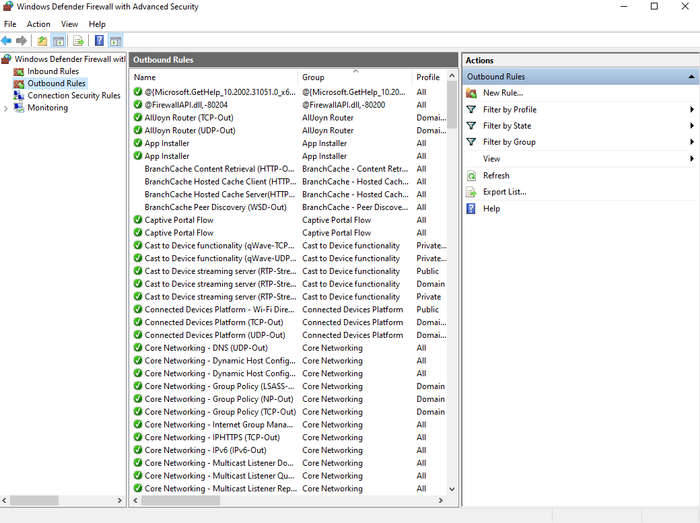Click the green check of @FirewallAPI.dll,-80204 rule
Screen dimensions: 700x523
pyautogui.click(x=138, y=104)
